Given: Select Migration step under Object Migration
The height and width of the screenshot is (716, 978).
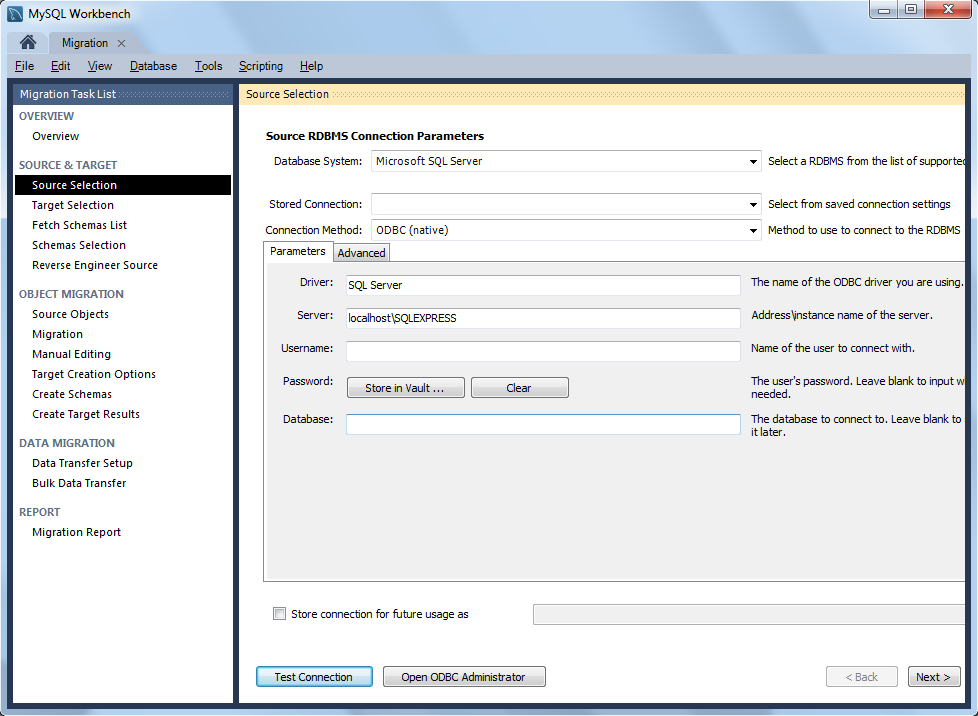Looking at the screenshot, I should [x=57, y=334].
